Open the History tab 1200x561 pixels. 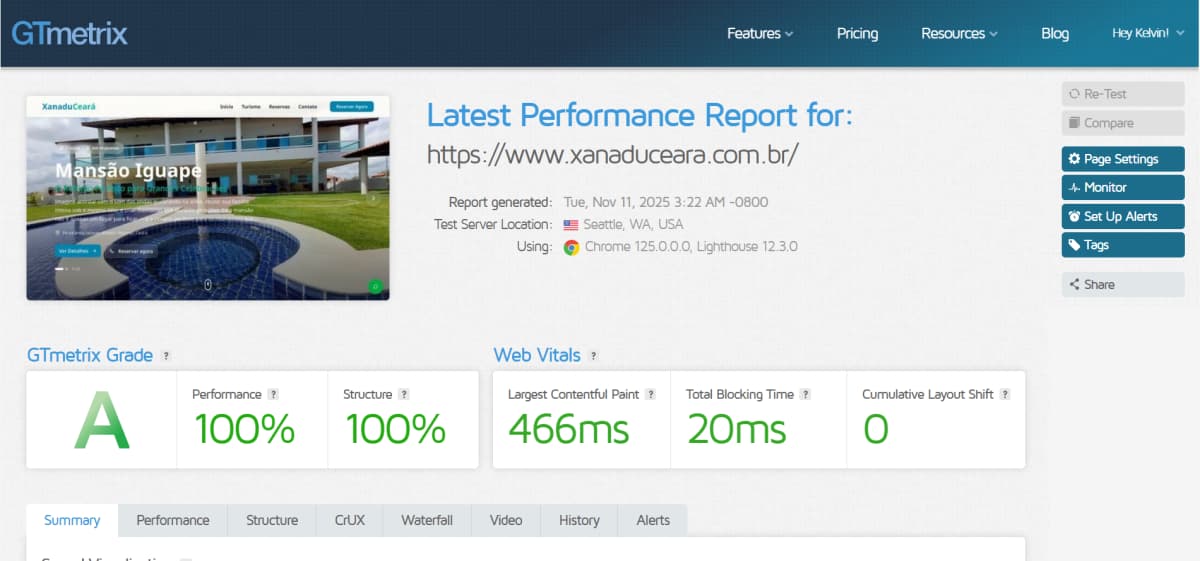click(579, 520)
